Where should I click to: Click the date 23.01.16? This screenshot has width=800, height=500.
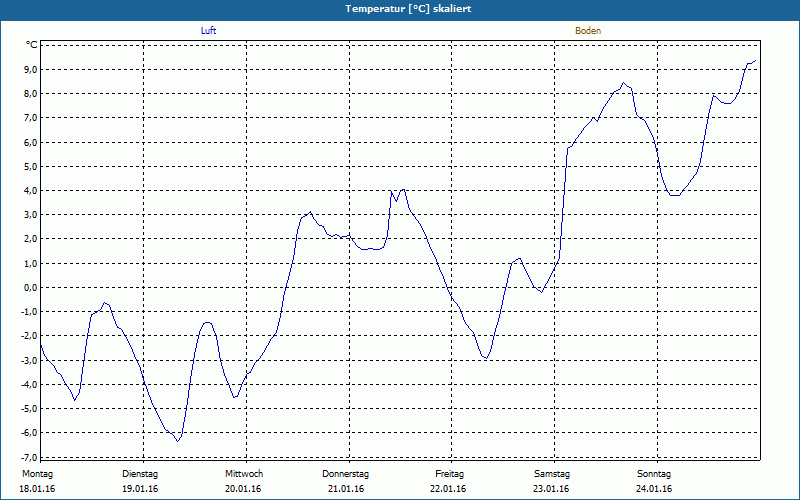coord(551,489)
